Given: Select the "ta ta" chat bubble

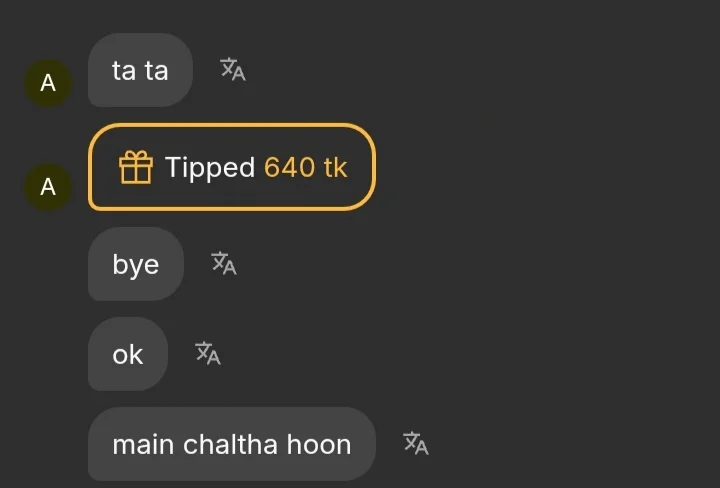Looking at the screenshot, I should [x=140, y=70].
